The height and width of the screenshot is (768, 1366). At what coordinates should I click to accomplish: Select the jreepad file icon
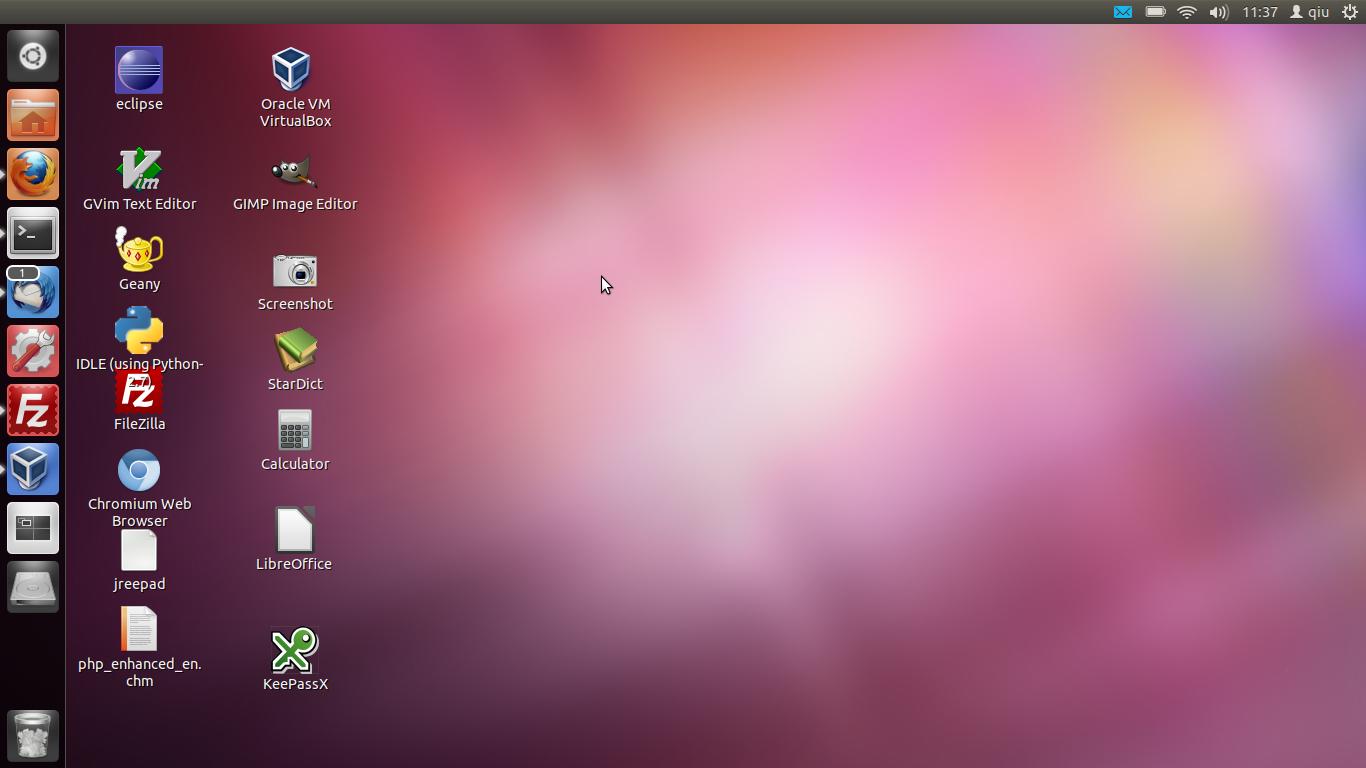click(139, 550)
